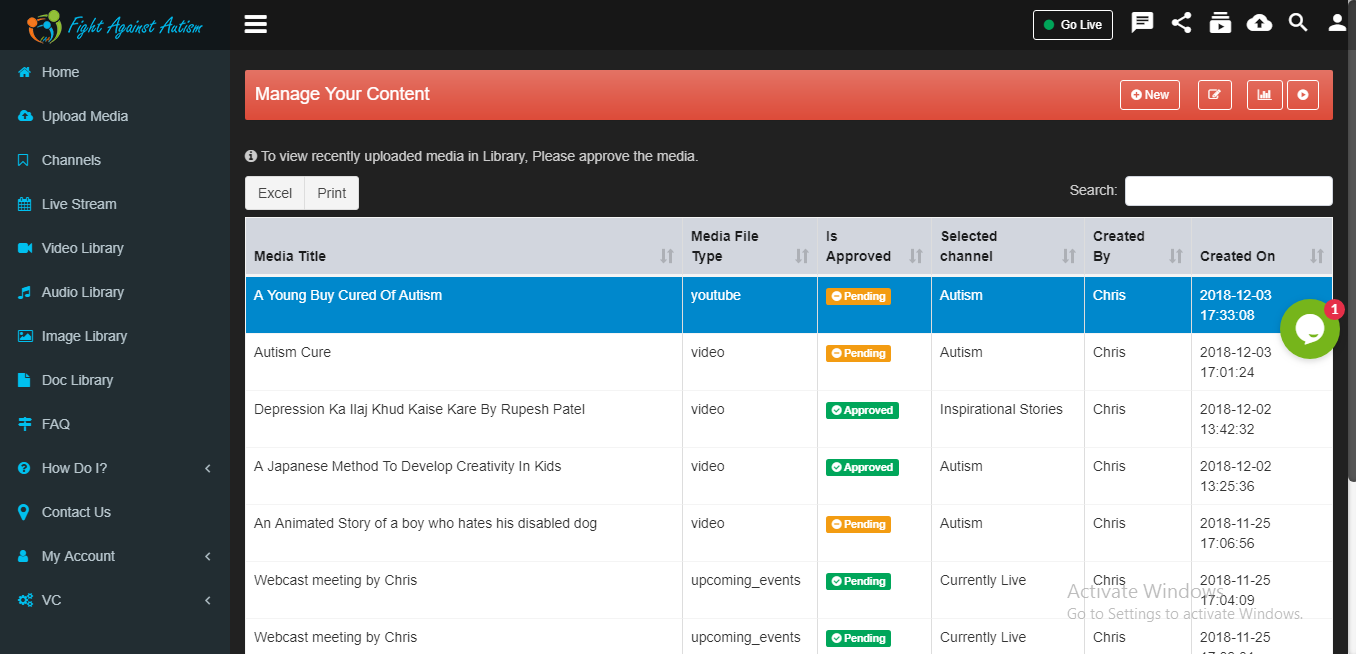Click the Fight Against Autism logo
Image resolution: width=1356 pixels, height=654 pixels.
114,25
